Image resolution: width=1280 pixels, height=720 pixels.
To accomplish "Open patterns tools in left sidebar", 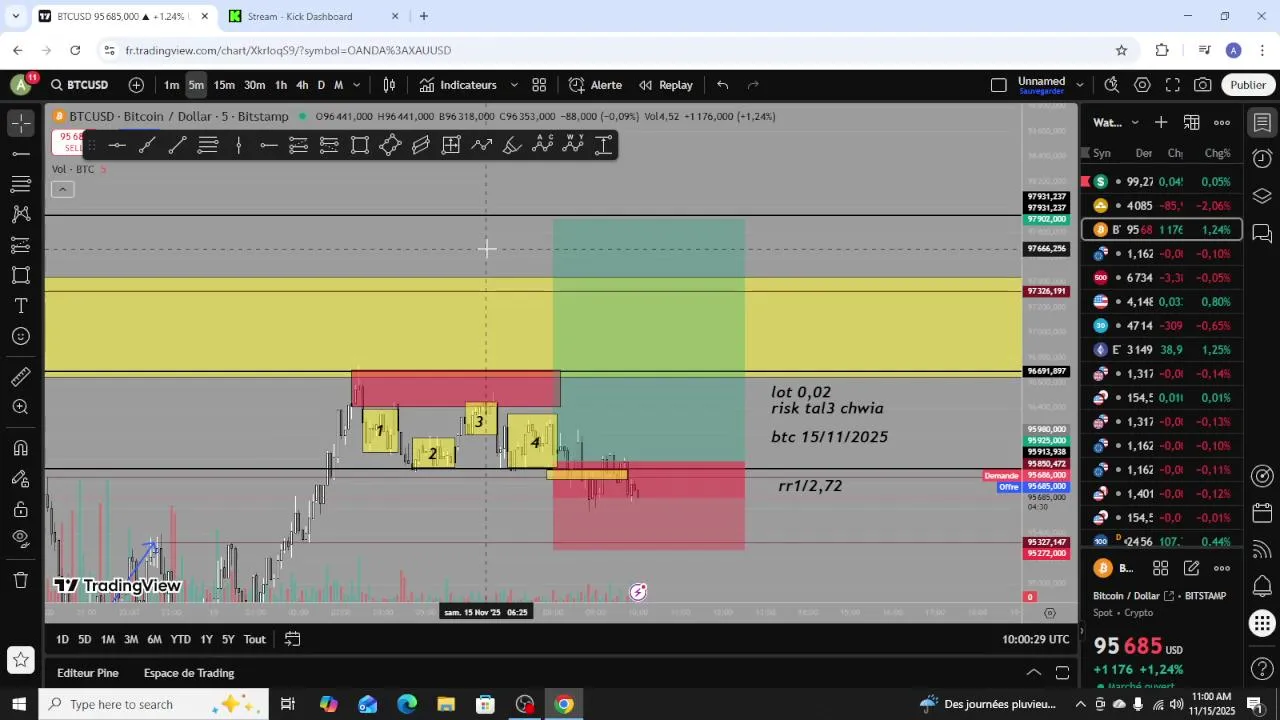I will 21,214.
